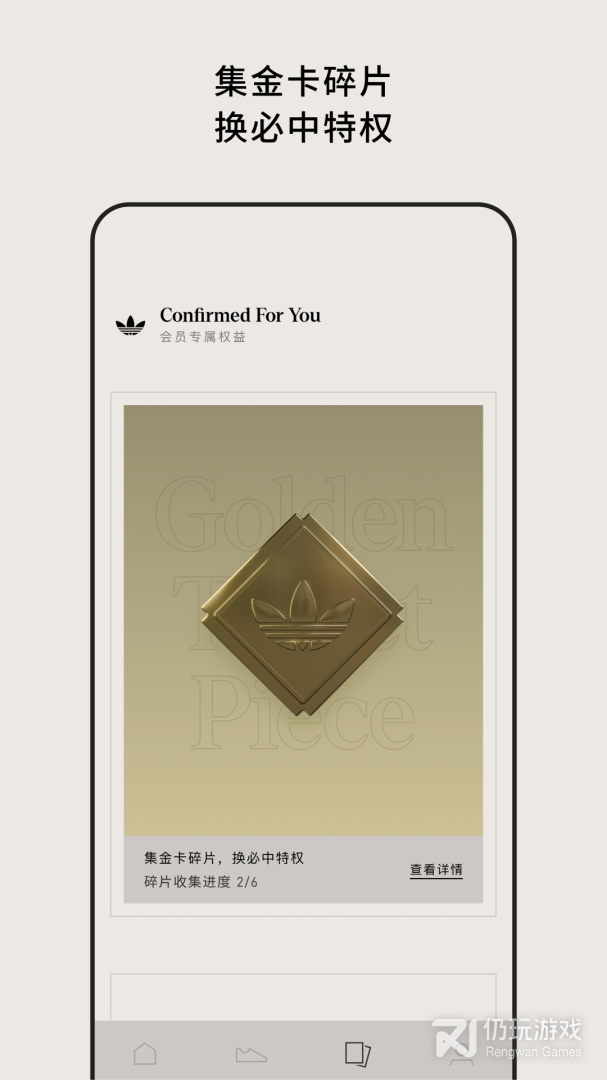Check fragment progress 碎片收集进度 2/6
This screenshot has width=607, height=1080.
(200, 882)
